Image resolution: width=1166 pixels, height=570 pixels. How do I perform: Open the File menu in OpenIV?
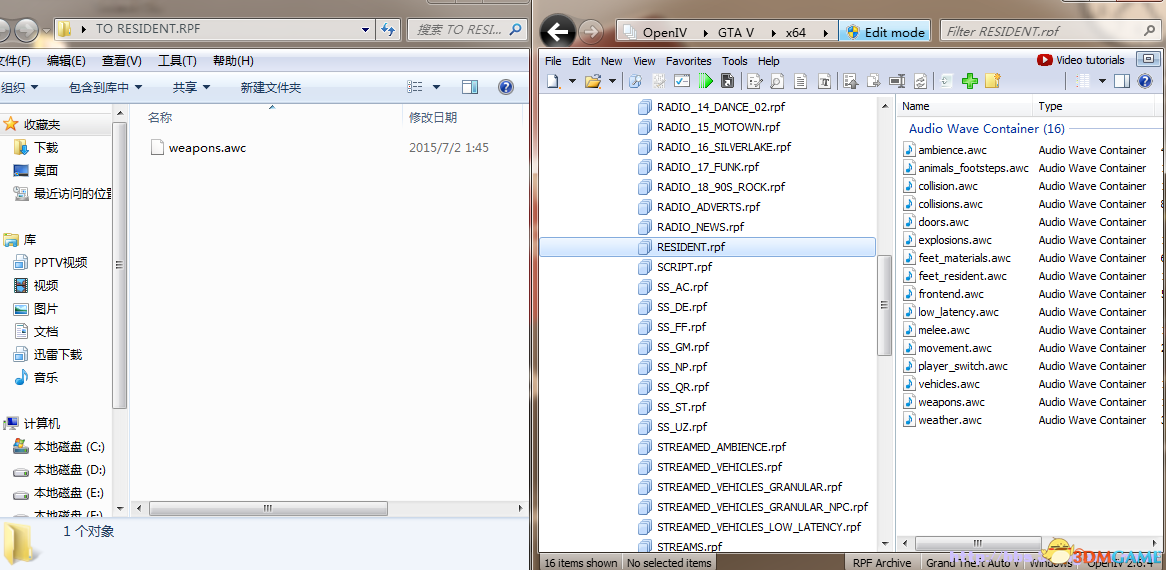click(x=553, y=61)
